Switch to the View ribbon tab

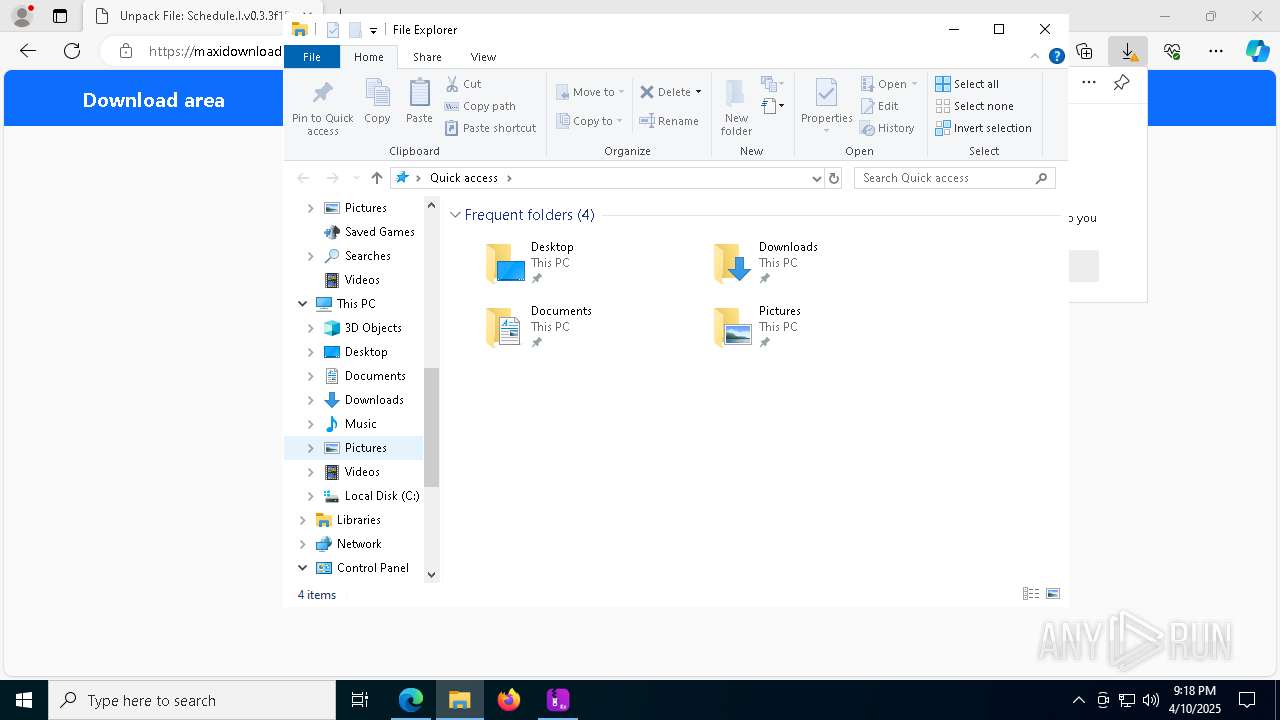[x=483, y=57]
